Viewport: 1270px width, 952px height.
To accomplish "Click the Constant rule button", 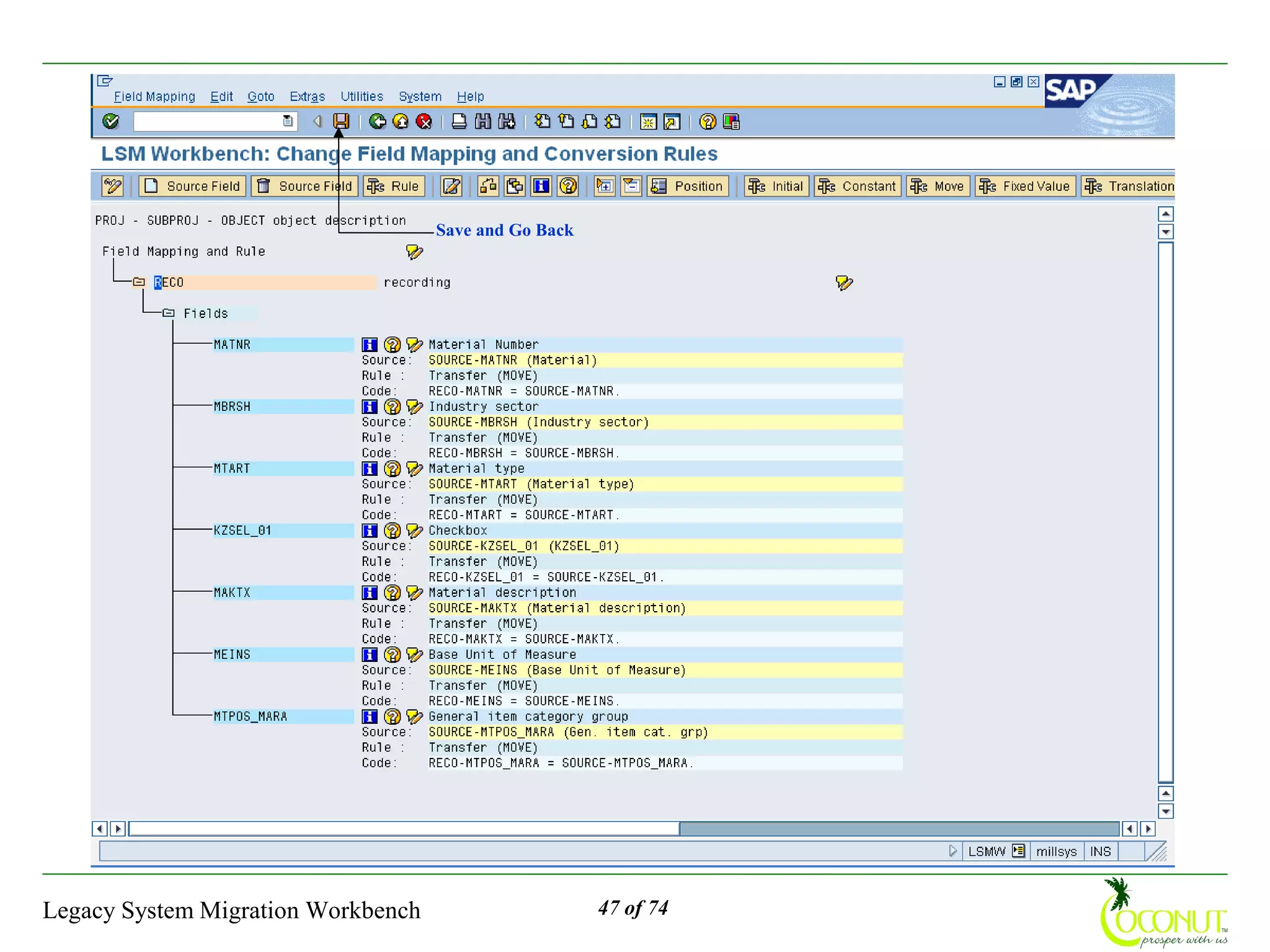I will click(x=858, y=186).
